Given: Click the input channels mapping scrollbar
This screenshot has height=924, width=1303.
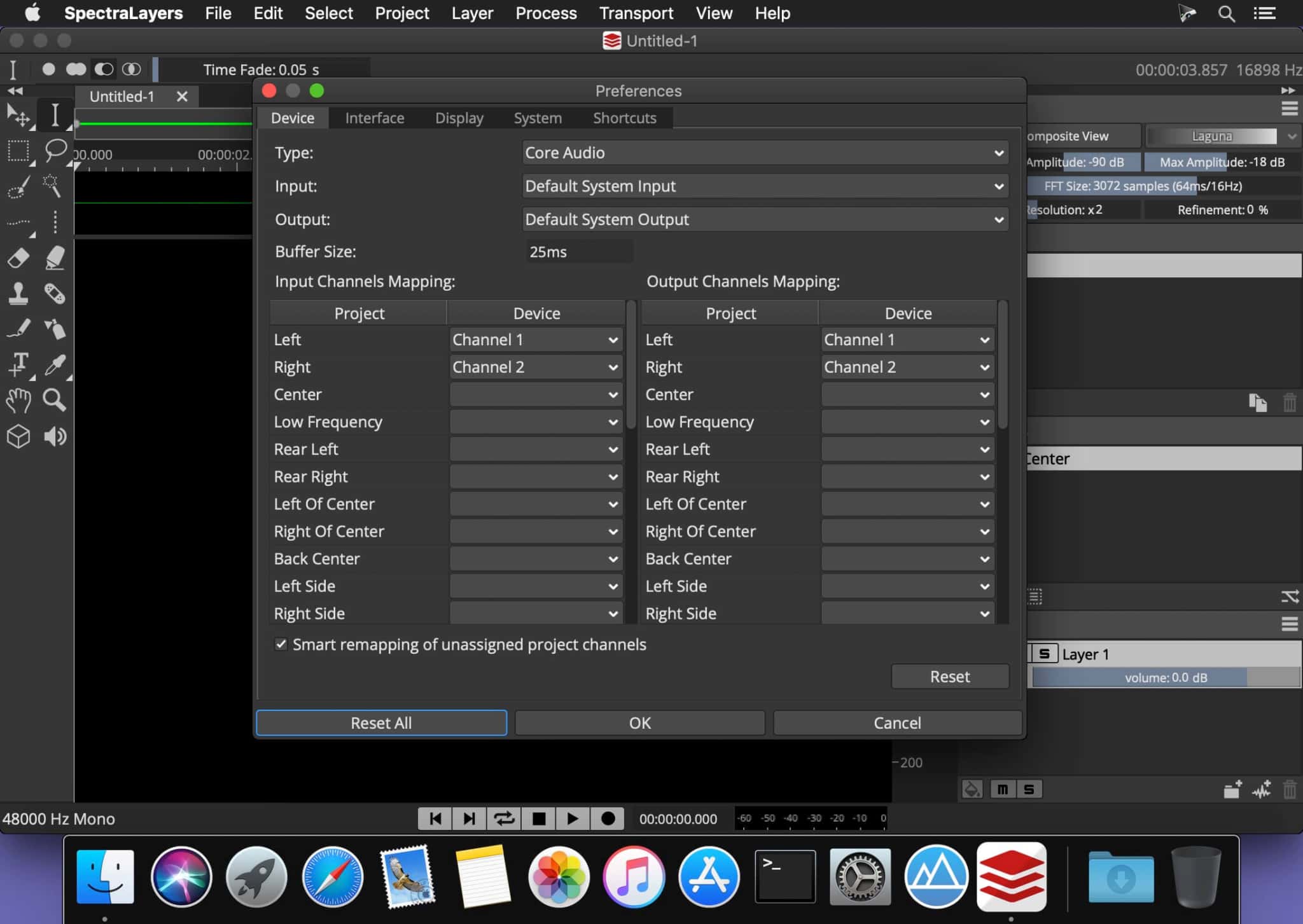Looking at the screenshot, I should tap(631, 365).
